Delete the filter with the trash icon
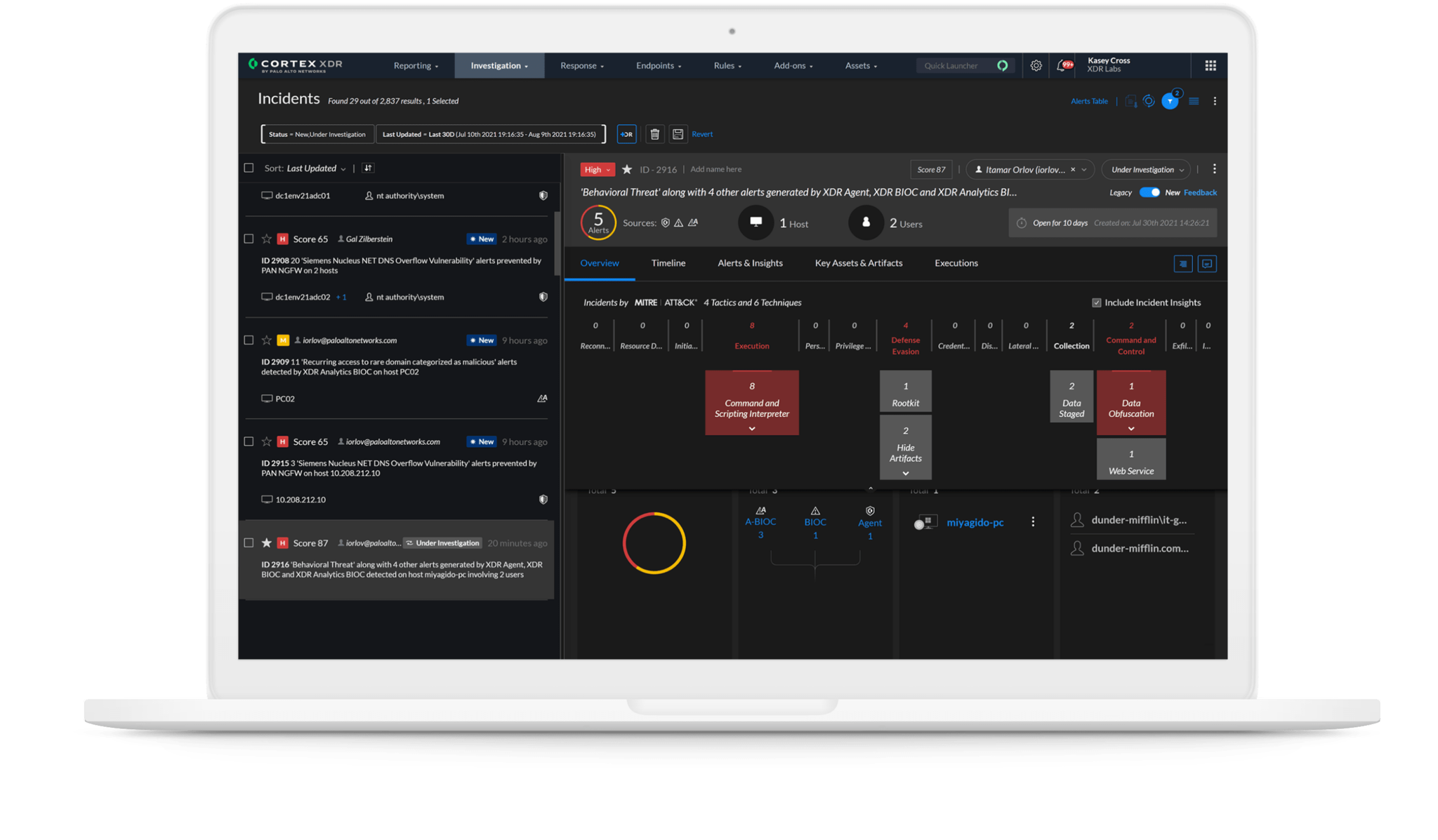The image size is (1438, 840). click(654, 134)
